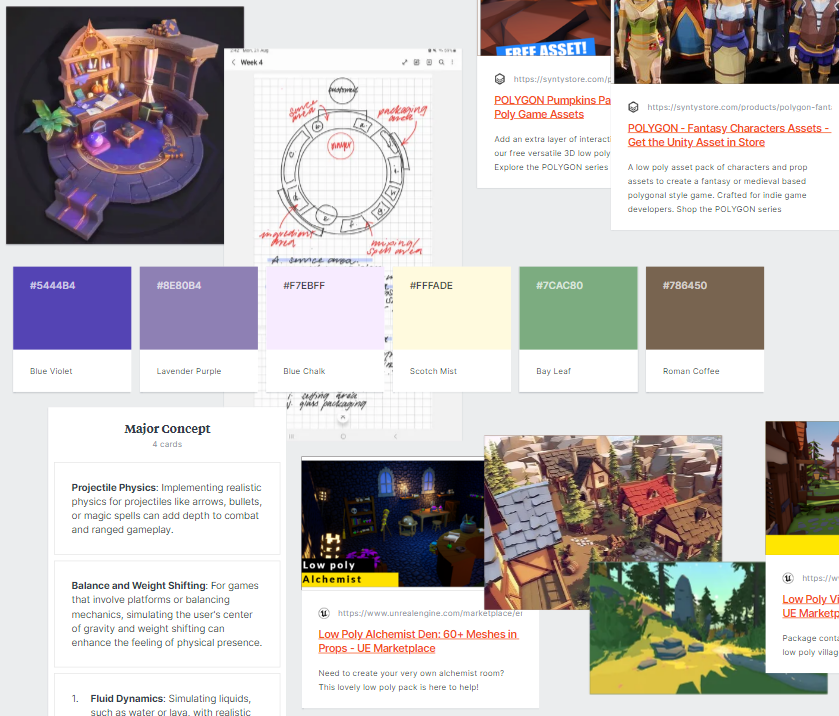Click the Synty favicon on Fantasy Characters card
Image resolution: width=839 pixels, height=716 pixels.
(633, 107)
